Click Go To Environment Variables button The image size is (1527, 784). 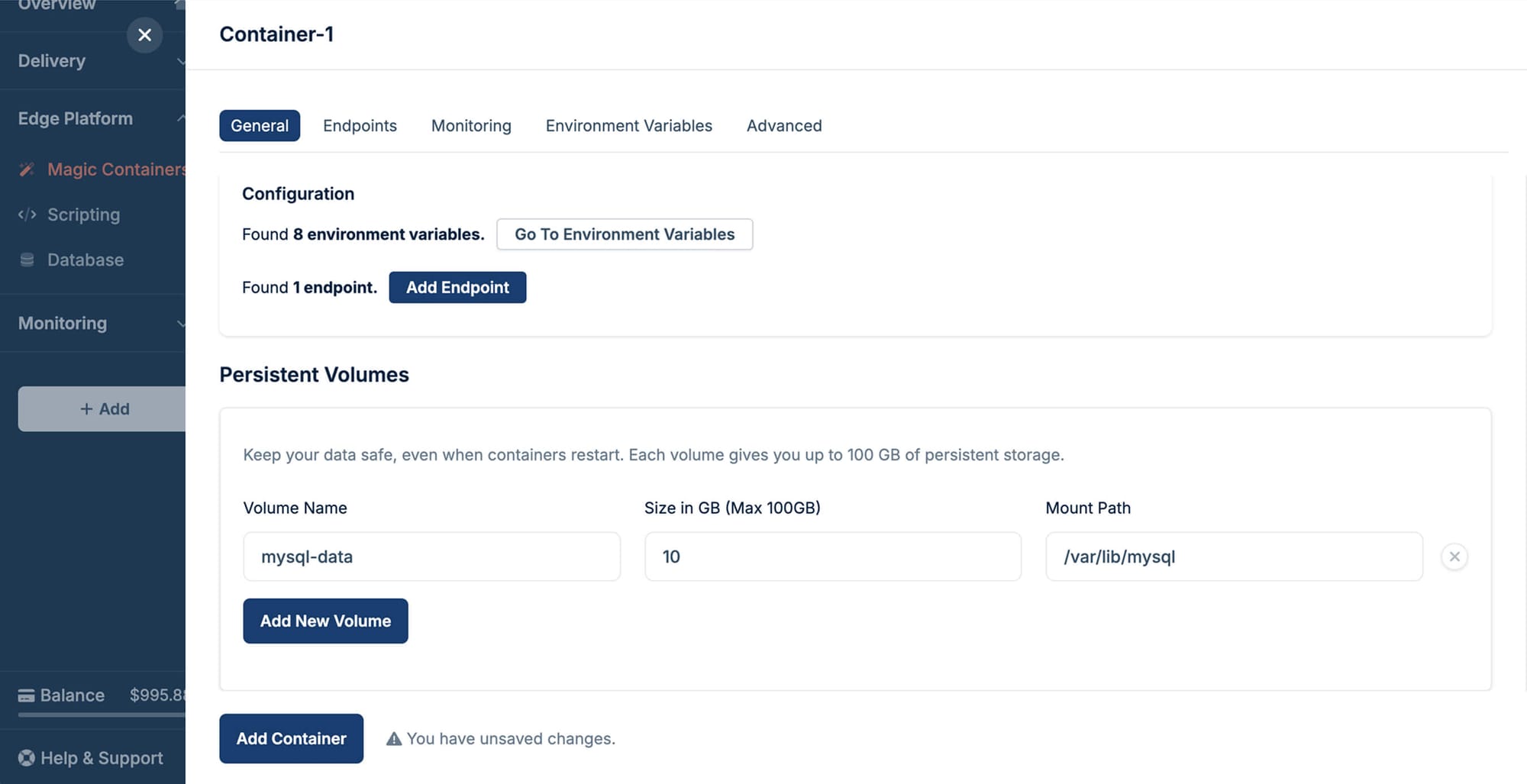click(624, 234)
